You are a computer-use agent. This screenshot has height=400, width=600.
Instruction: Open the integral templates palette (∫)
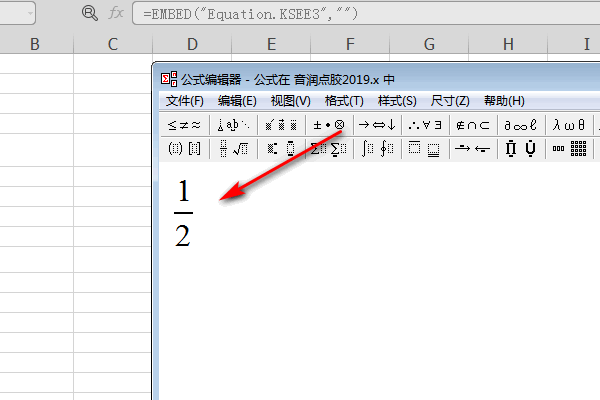[377, 149]
